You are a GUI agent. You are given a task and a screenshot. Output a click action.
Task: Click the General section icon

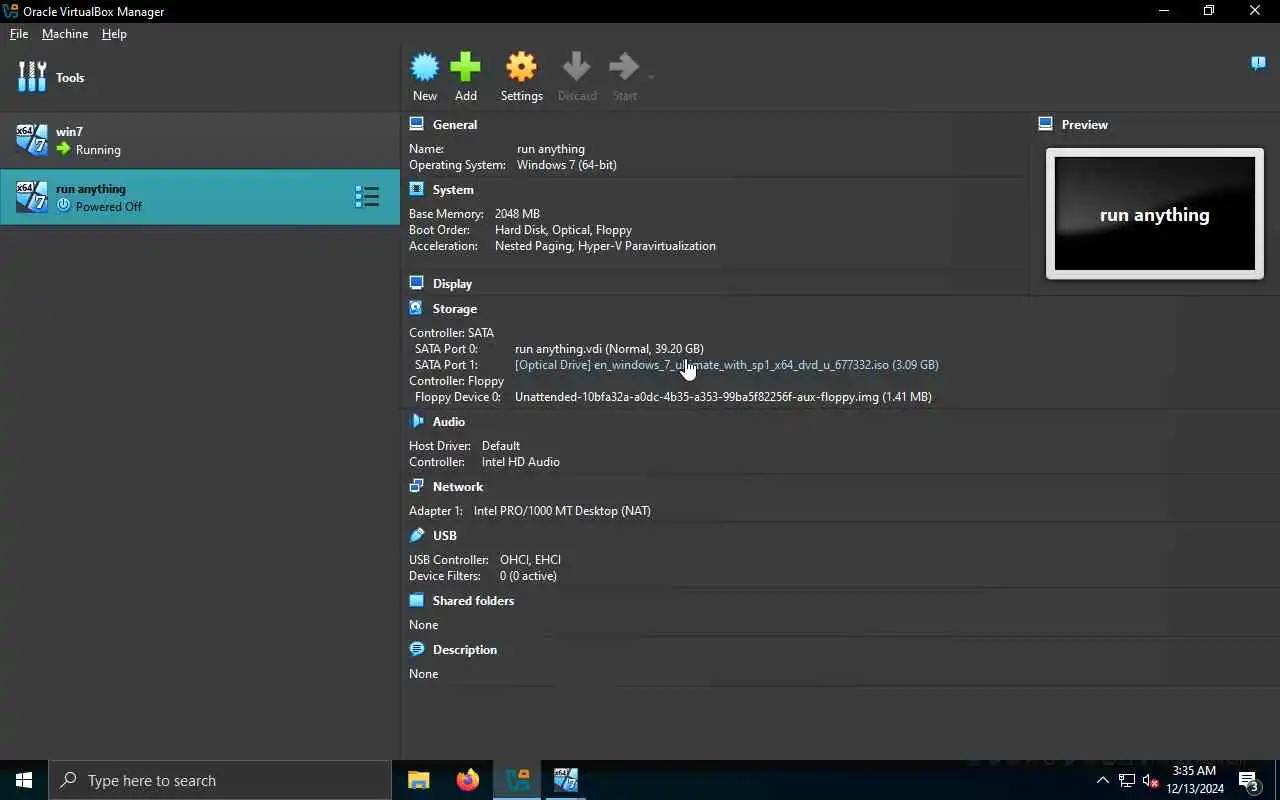pos(417,124)
